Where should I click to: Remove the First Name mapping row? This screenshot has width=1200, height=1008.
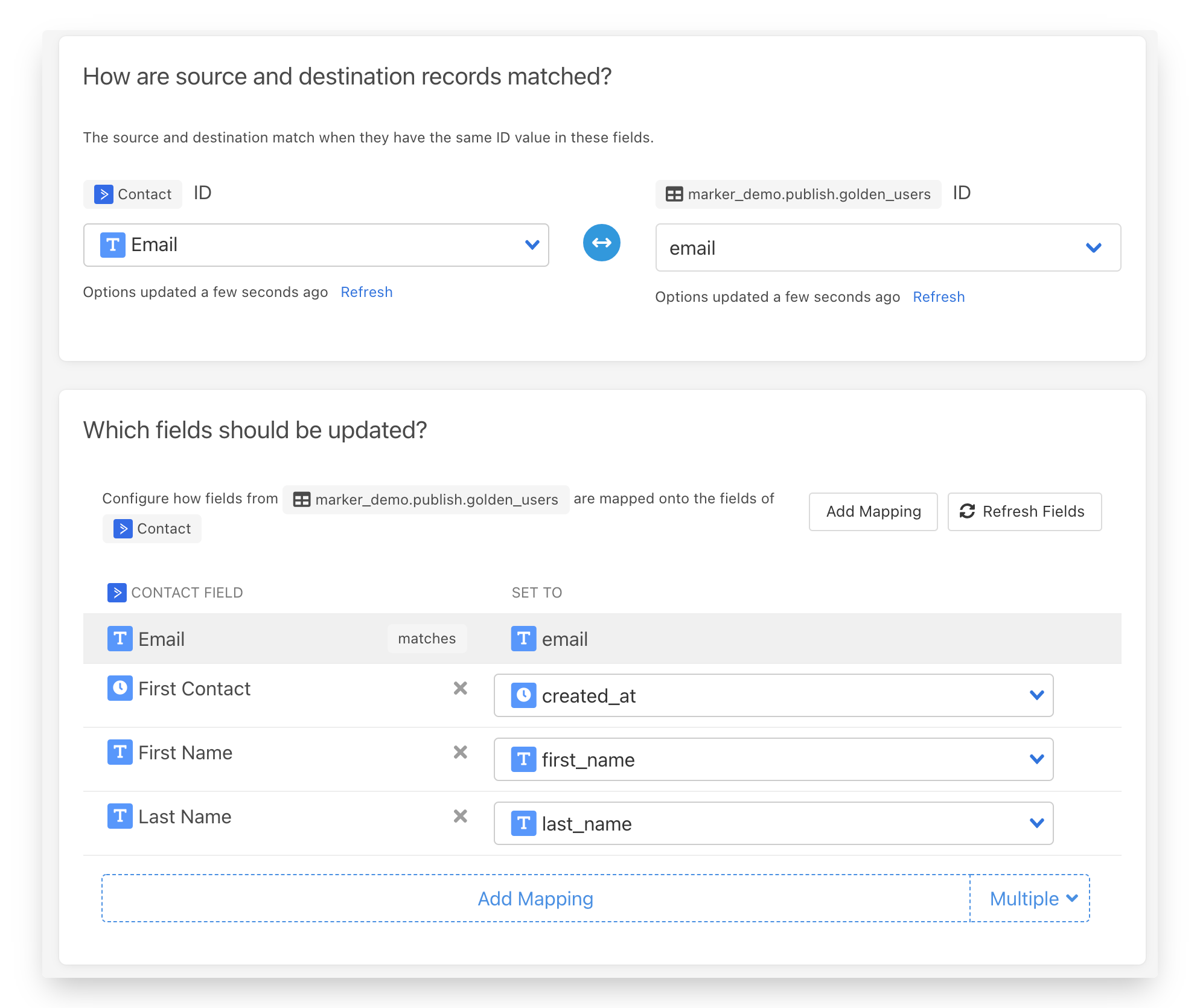[x=460, y=752]
